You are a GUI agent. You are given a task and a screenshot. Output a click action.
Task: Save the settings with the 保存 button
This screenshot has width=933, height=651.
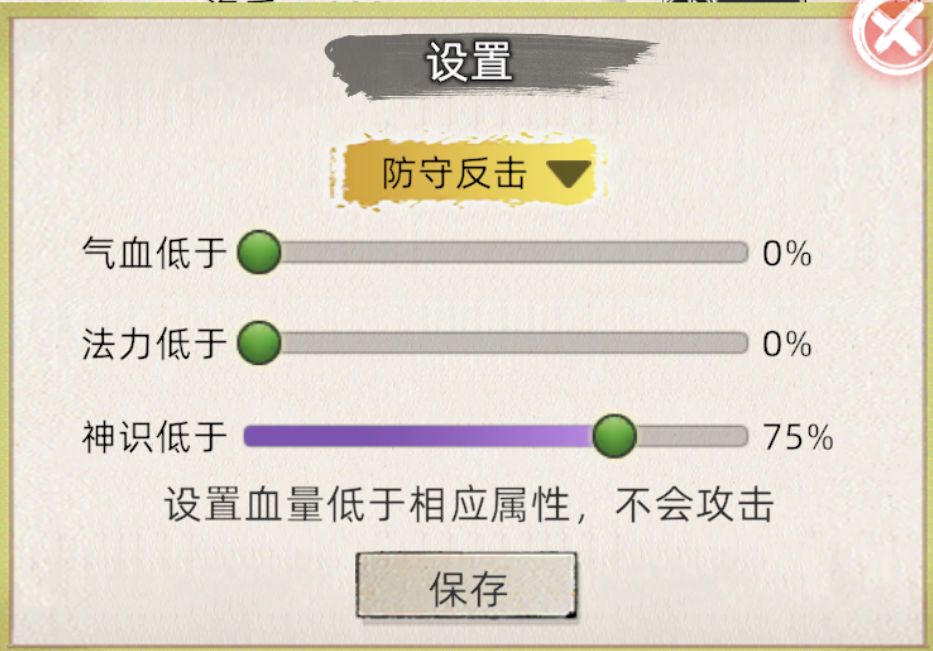tap(467, 586)
